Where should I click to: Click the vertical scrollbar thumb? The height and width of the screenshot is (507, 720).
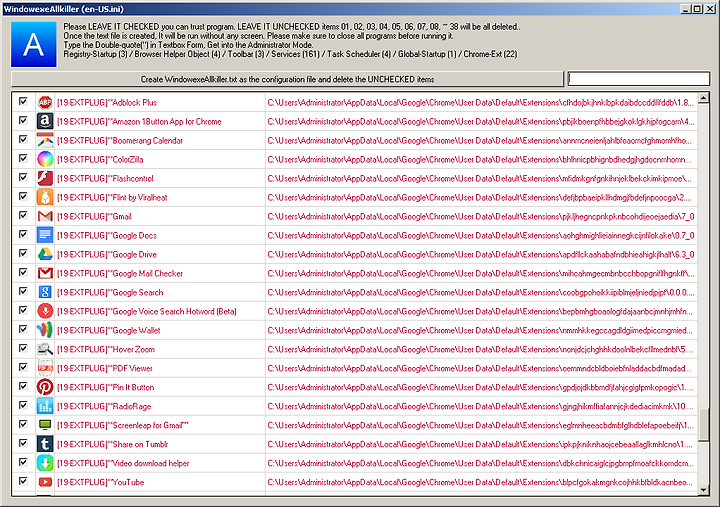pyautogui.click(x=703, y=425)
